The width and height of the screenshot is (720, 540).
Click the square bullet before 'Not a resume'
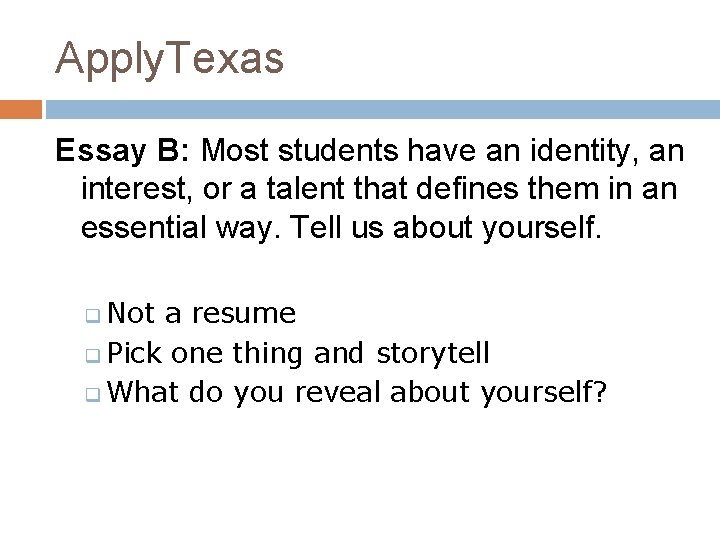click(93, 315)
